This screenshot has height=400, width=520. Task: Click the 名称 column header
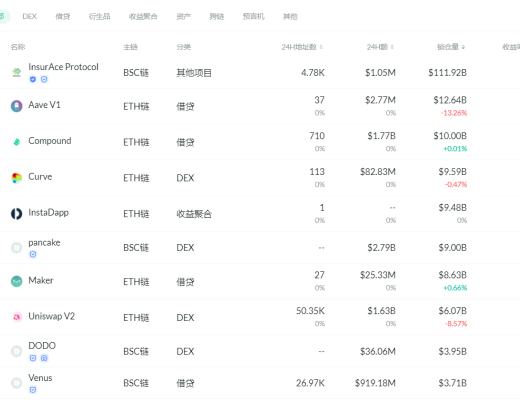18,47
